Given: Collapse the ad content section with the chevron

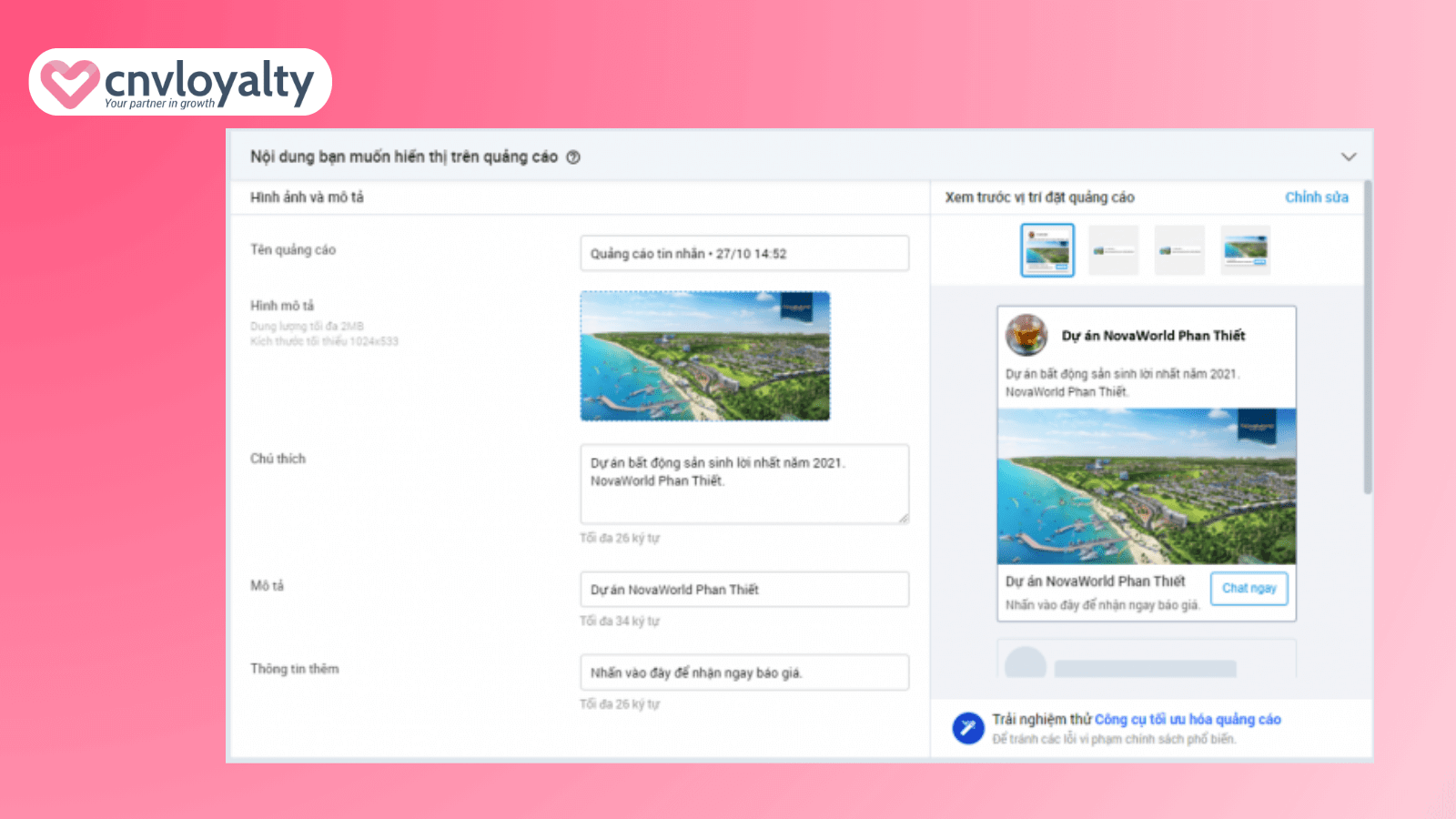Looking at the screenshot, I should tap(1348, 157).
